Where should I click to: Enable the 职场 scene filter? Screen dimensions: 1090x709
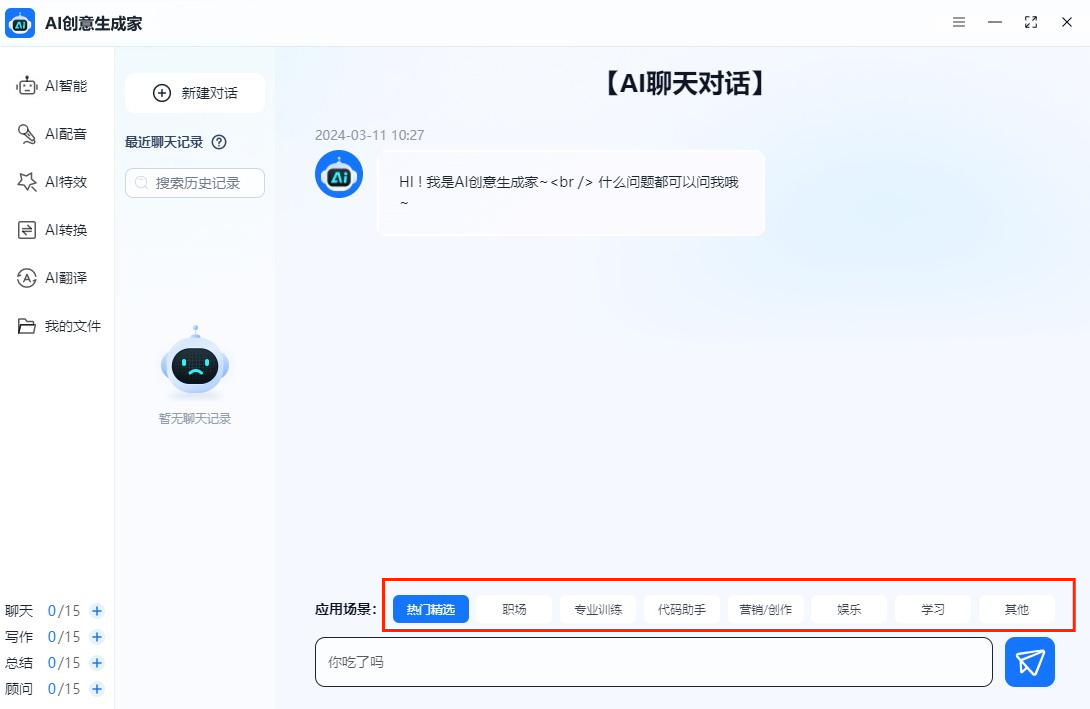tap(513, 609)
